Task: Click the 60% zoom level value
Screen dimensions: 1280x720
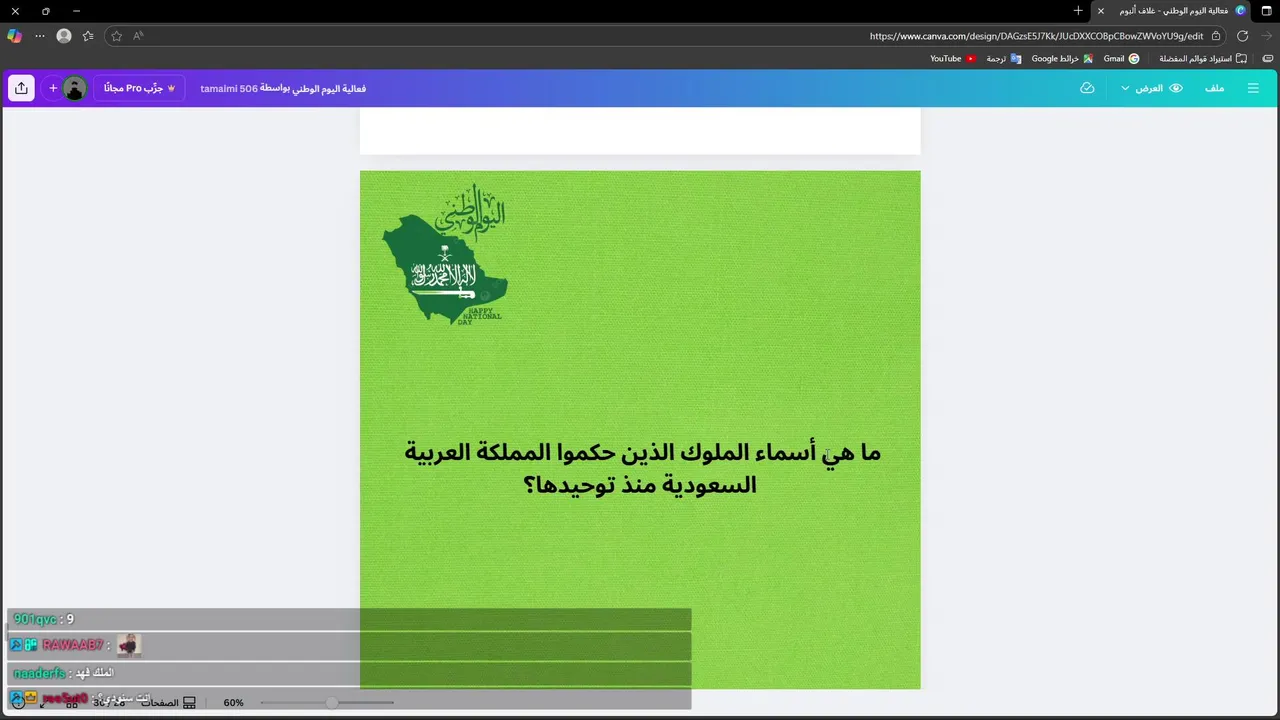Action: [x=233, y=703]
